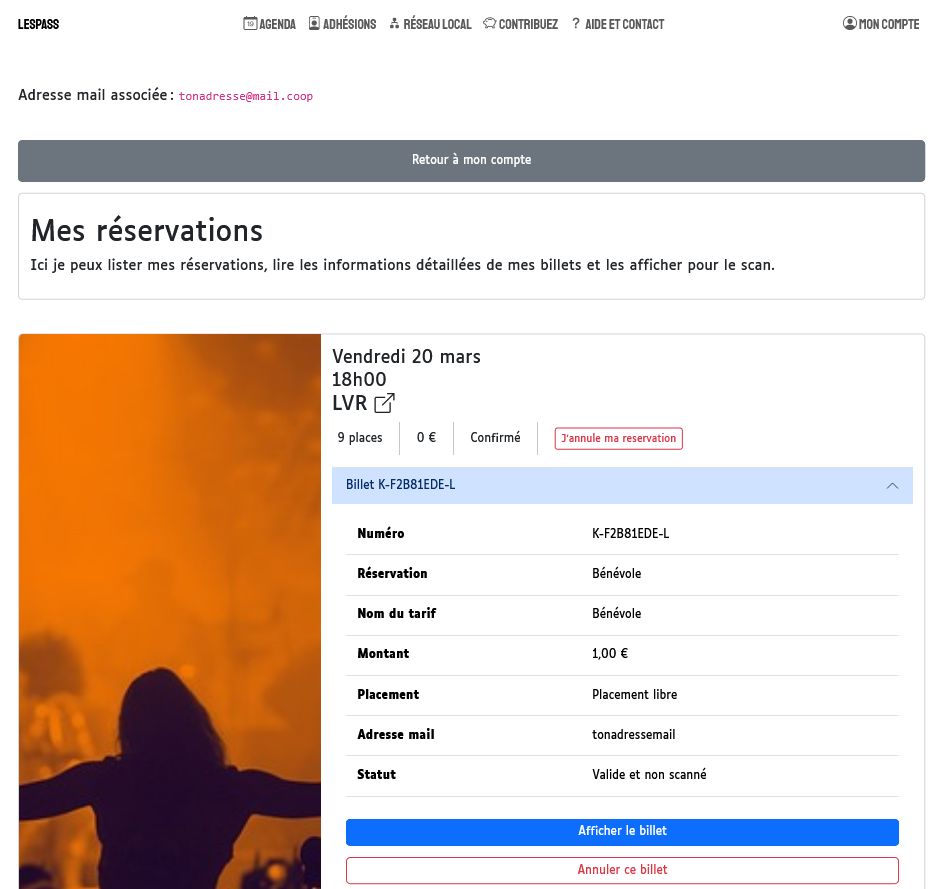Click the question mark help icon
Viewport: 942px width, 889px height.
tap(576, 23)
